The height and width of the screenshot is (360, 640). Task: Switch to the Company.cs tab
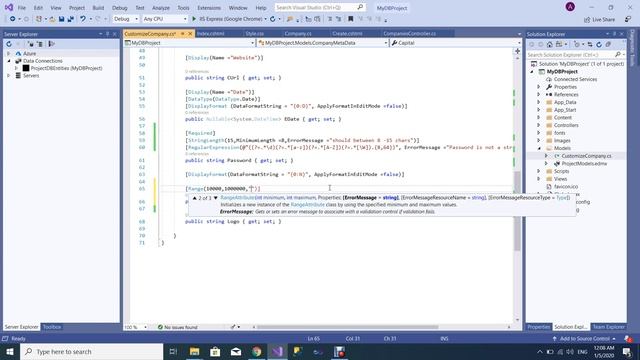click(x=298, y=33)
